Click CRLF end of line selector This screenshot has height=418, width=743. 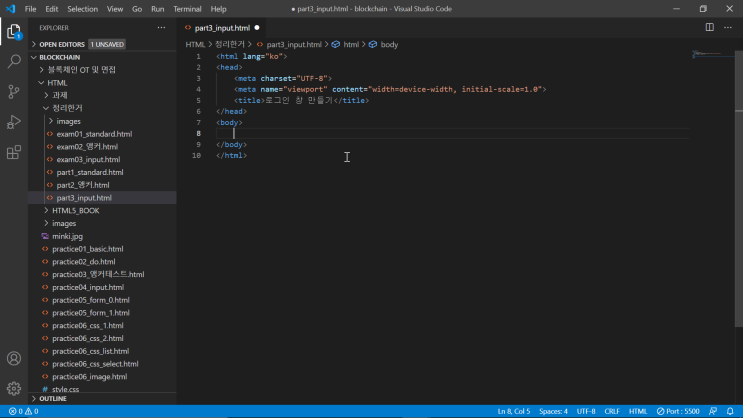tap(612, 411)
